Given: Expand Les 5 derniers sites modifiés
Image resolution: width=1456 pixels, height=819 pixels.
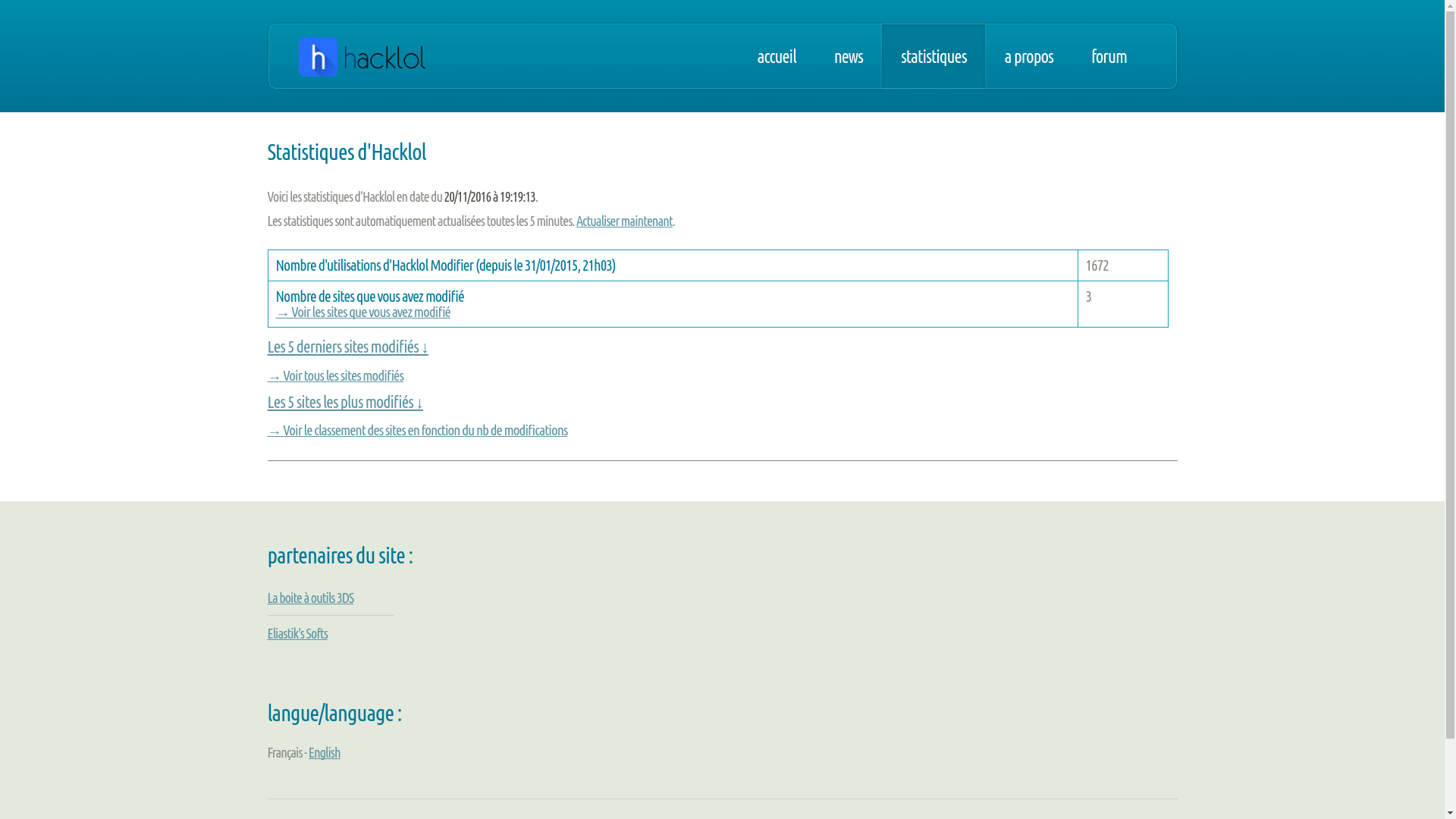Looking at the screenshot, I should 347,347.
